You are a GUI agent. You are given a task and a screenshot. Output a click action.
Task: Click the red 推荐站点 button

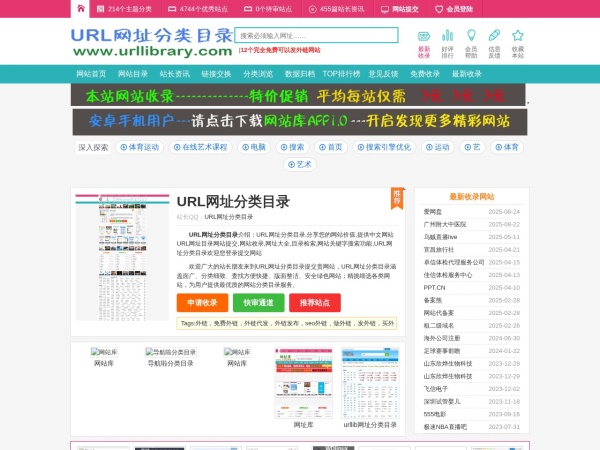(315, 303)
